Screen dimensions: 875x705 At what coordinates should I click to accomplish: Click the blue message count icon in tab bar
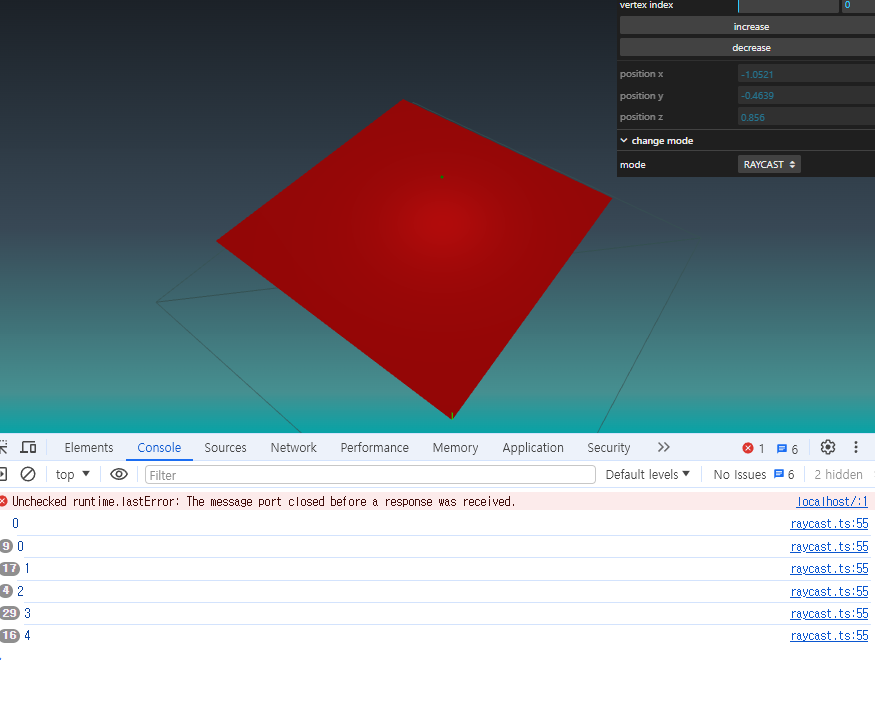coord(782,449)
